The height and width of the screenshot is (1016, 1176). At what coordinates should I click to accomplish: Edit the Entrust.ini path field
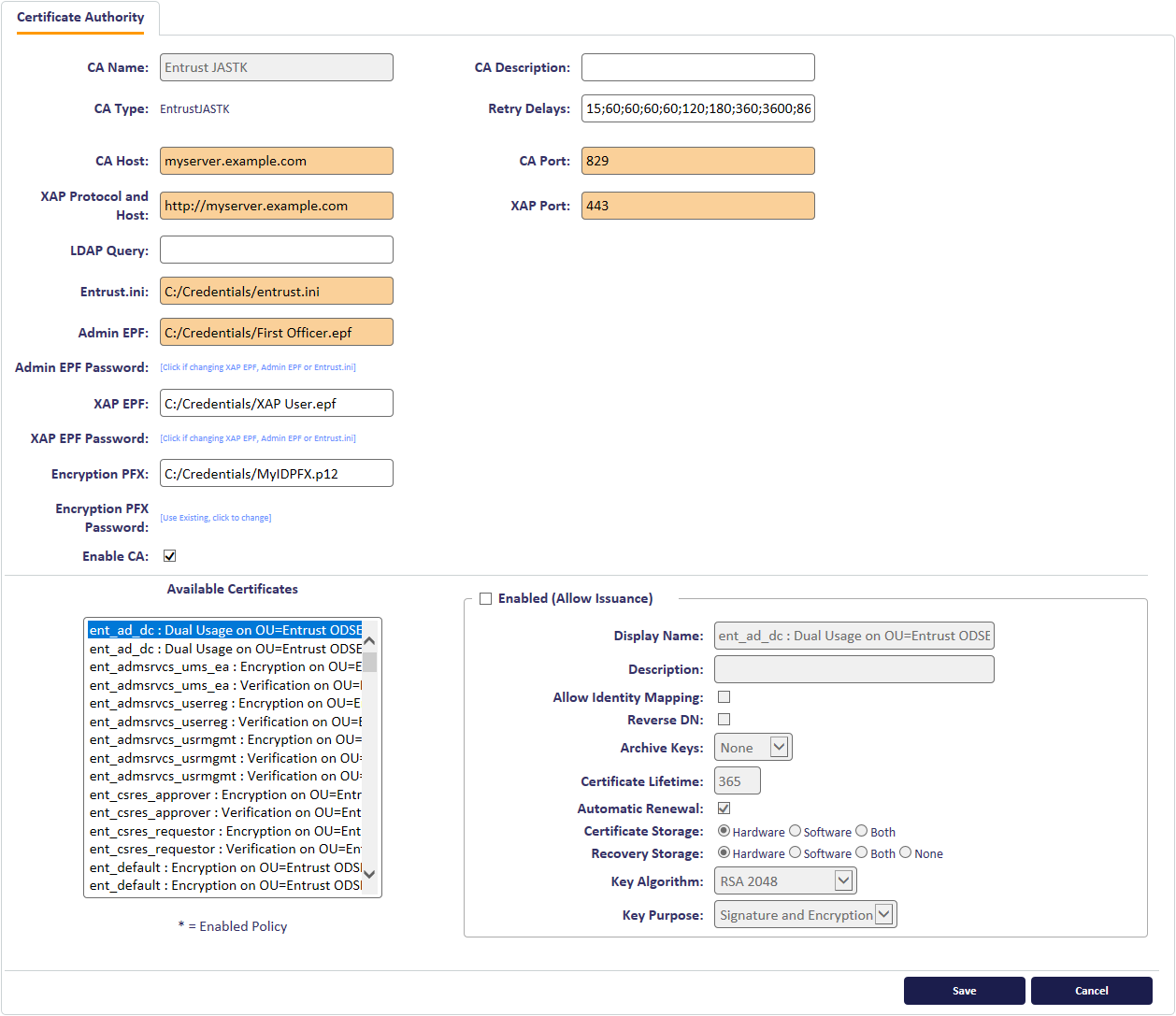click(277, 291)
